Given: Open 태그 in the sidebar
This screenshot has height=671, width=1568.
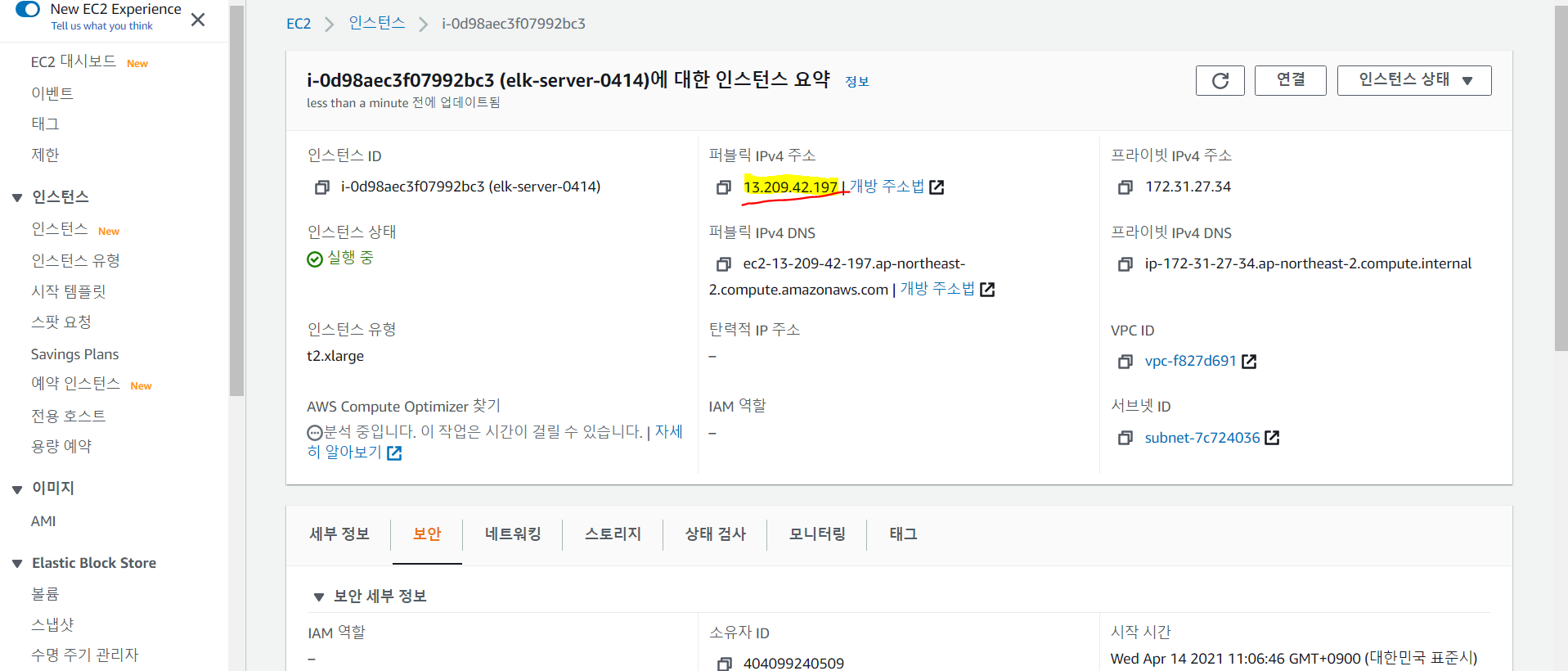Looking at the screenshot, I should coord(45,124).
